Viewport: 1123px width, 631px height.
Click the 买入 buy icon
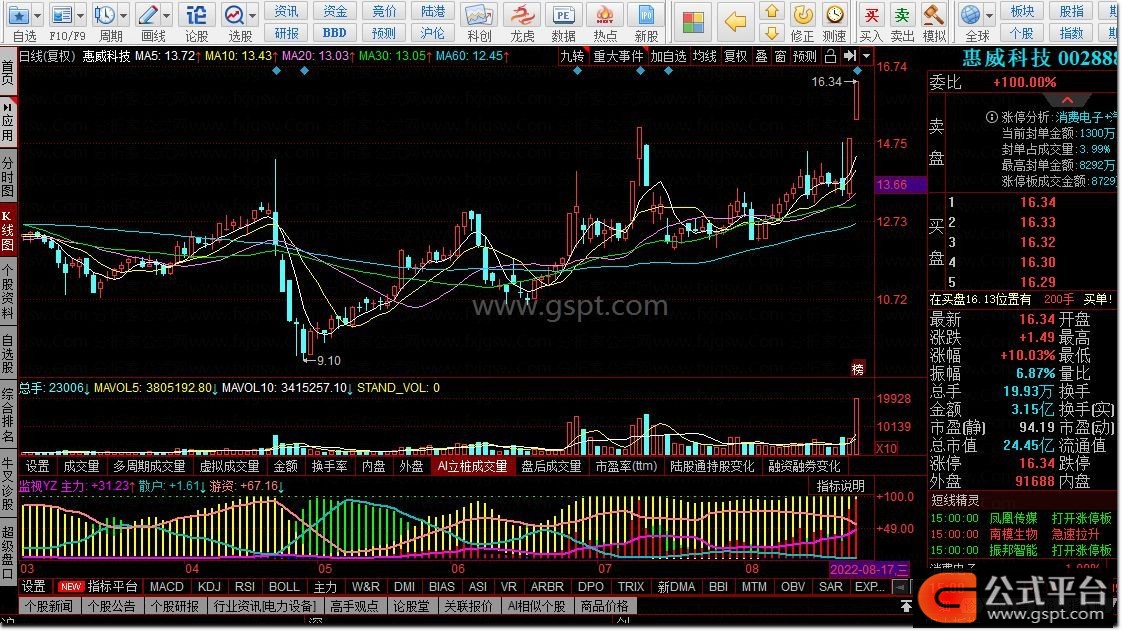click(871, 15)
